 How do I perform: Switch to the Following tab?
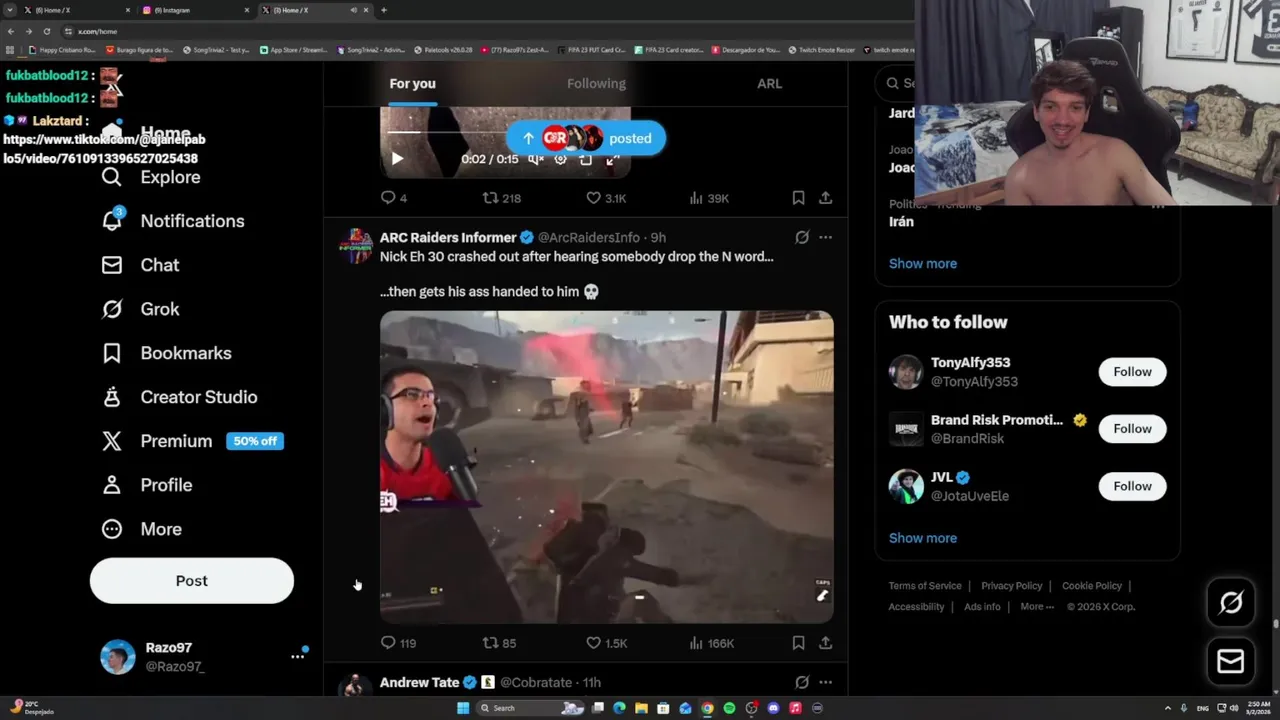click(x=596, y=83)
